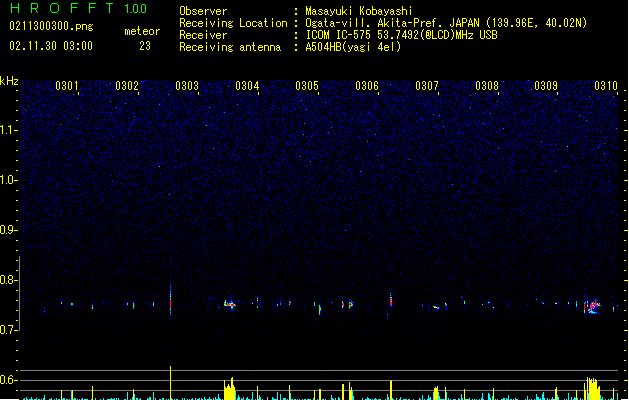Click the 1.1 kHz axis label
This screenshot has width=629, height=400.
point(8,130)
